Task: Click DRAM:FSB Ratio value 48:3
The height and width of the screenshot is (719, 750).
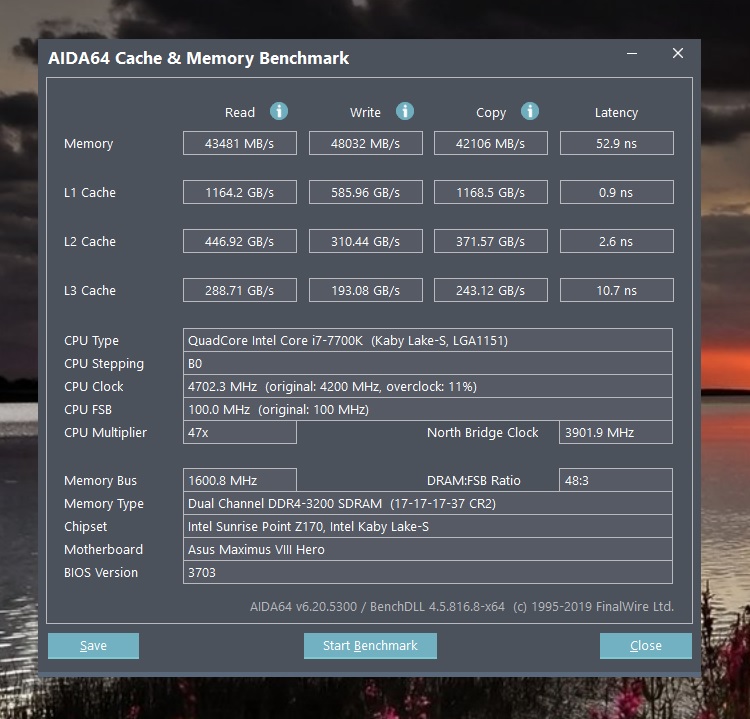Action: (616, 480)
